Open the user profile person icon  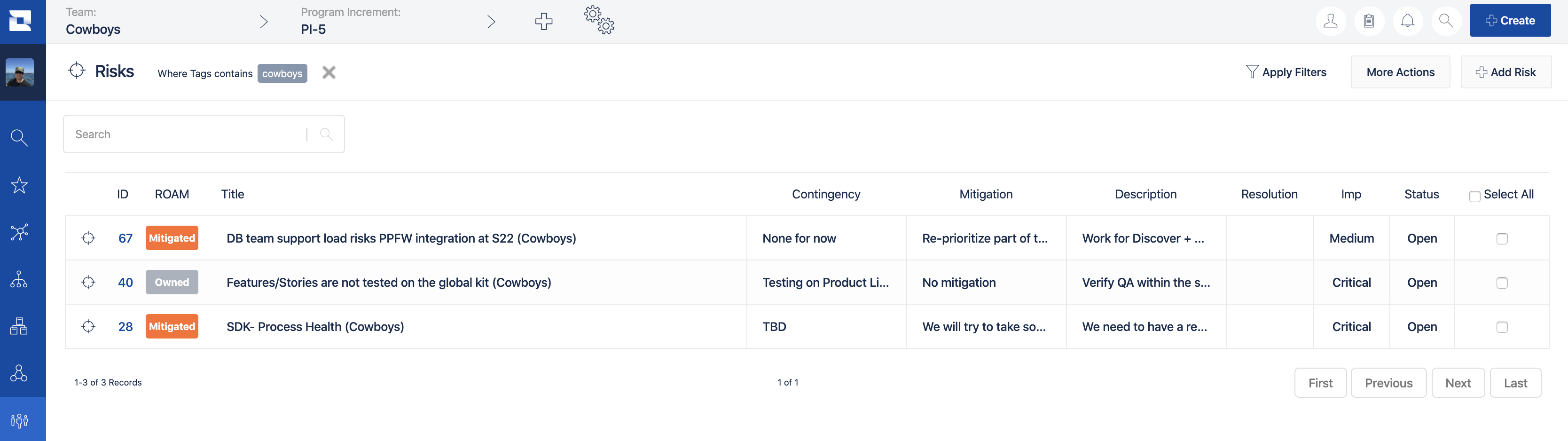pos(1331,20)
